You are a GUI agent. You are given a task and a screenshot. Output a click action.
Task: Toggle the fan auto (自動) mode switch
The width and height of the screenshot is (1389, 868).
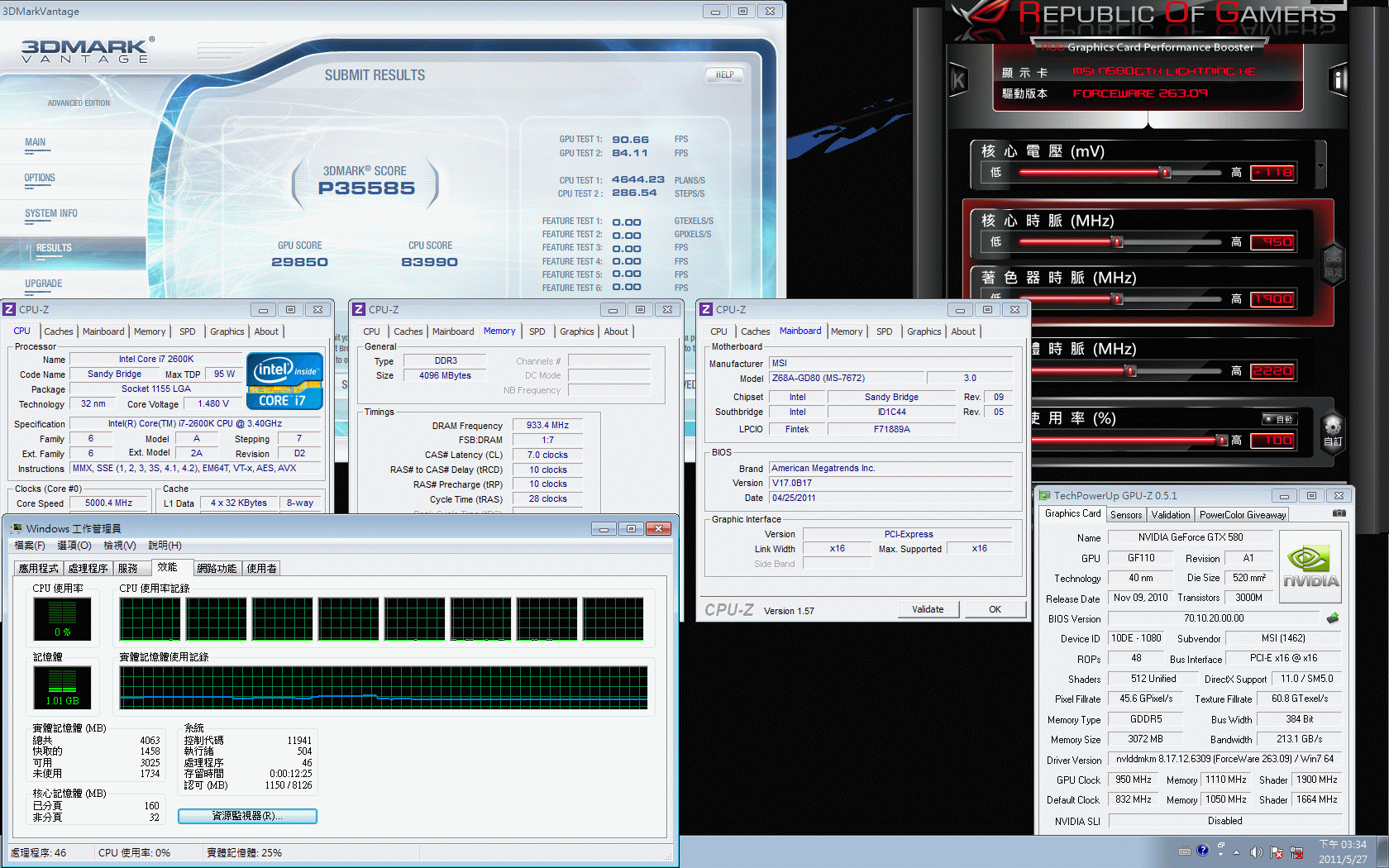[x=1279, y=419]
